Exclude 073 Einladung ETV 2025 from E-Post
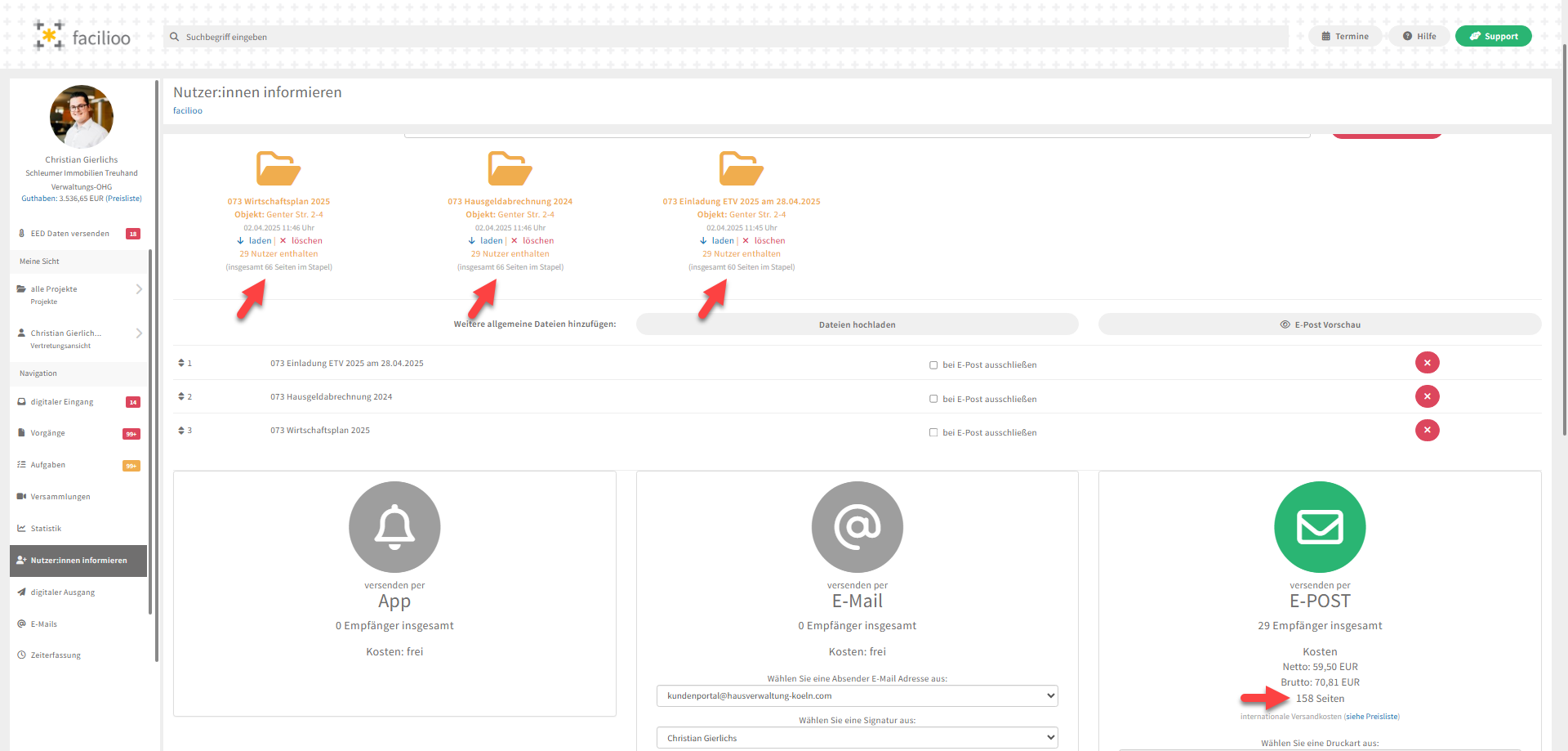The width and height of the screenshot is (1568, 751). click(x=933, y=365)
